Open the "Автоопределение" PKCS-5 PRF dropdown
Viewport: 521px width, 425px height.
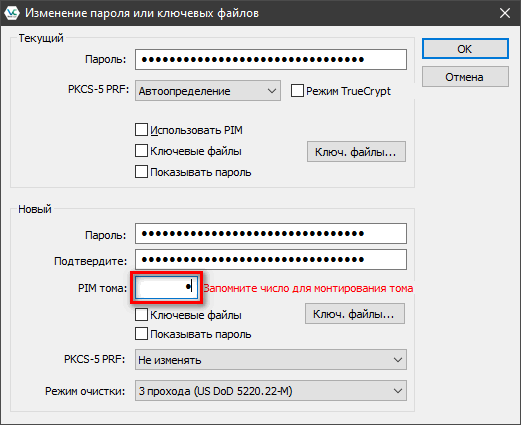tap(208, 91)
